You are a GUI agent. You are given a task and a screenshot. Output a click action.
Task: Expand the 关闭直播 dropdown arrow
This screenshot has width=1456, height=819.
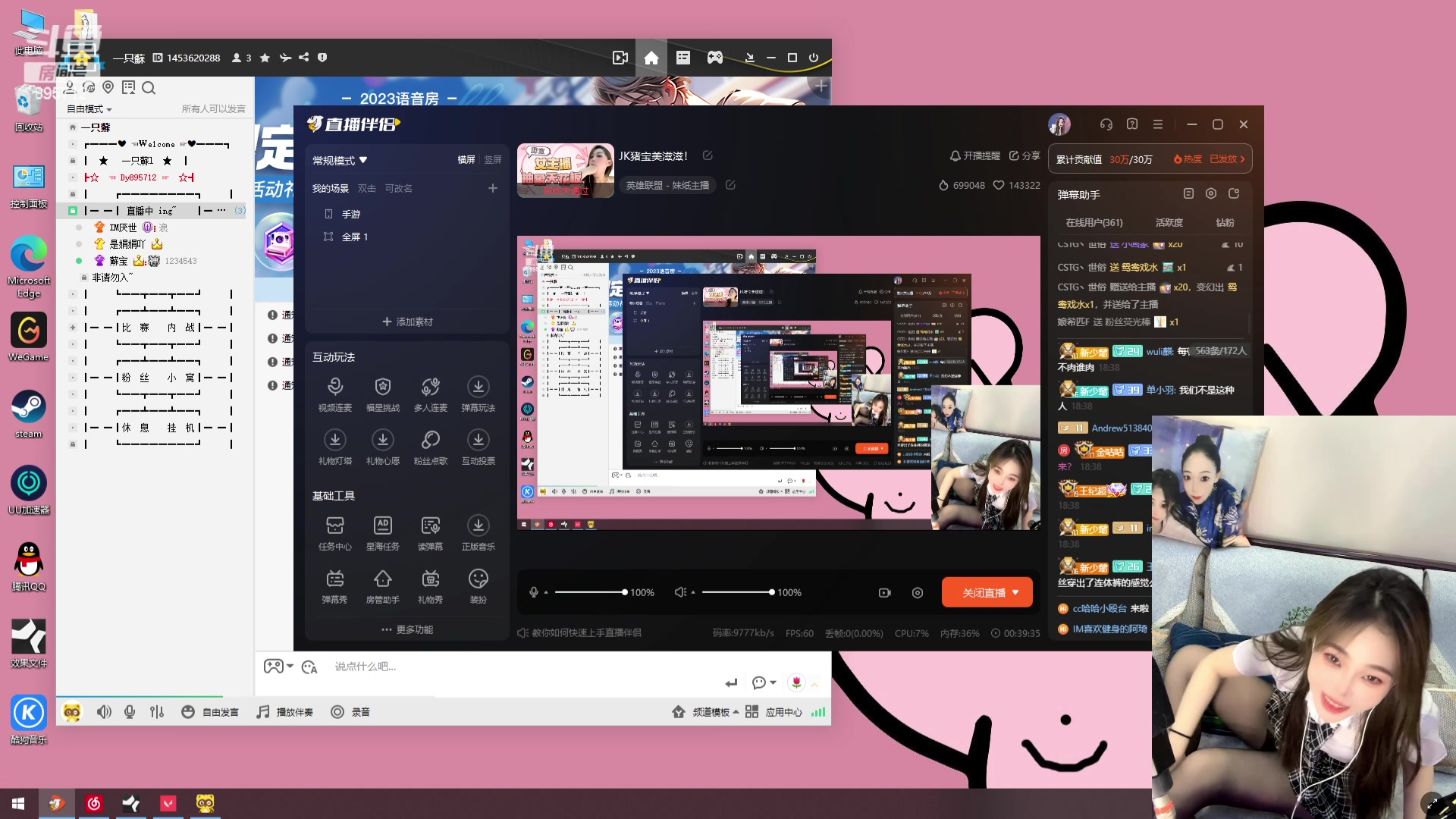click(1016, 592)
